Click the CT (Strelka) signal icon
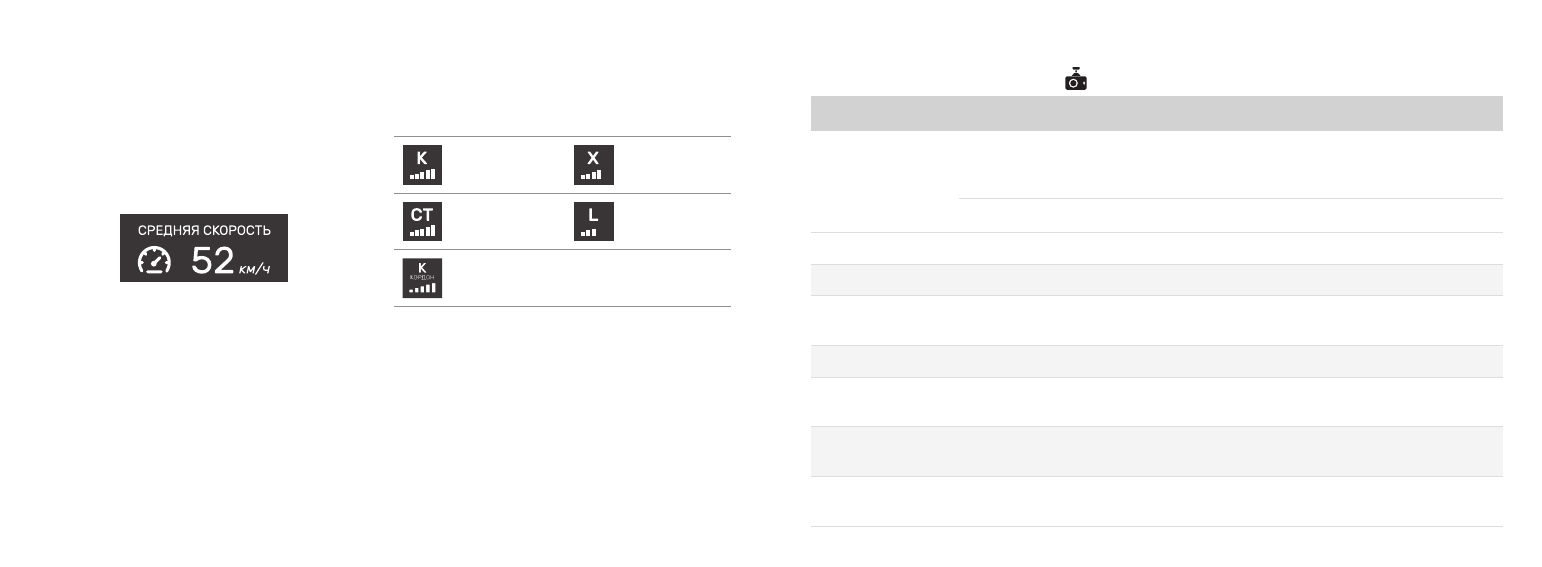Viewport: 1542px width, 567px height. [422, 221]
